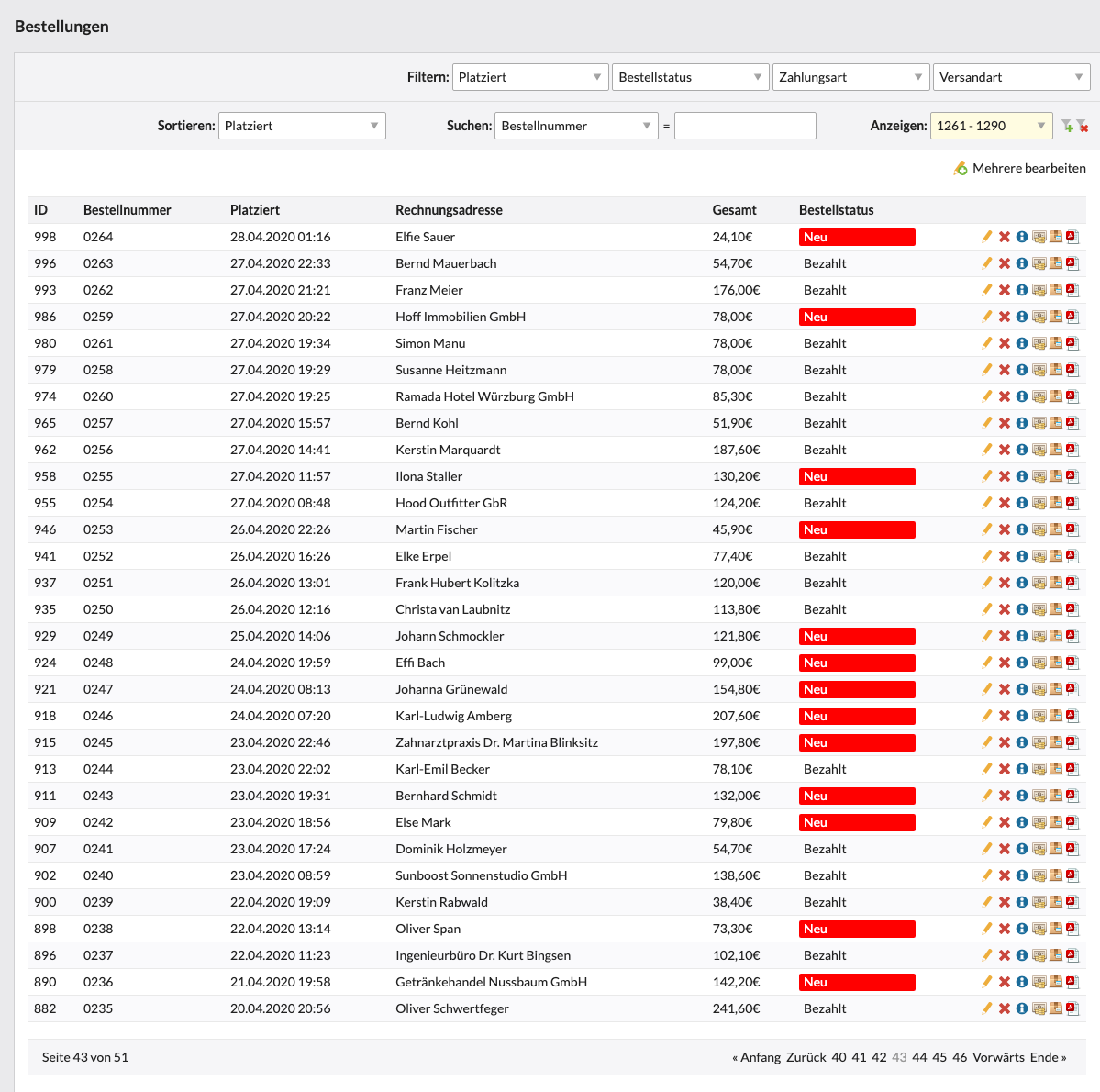Click the Rechnungsadresse column header
Screen dimensions: 1100x1092
coord(449,210)
